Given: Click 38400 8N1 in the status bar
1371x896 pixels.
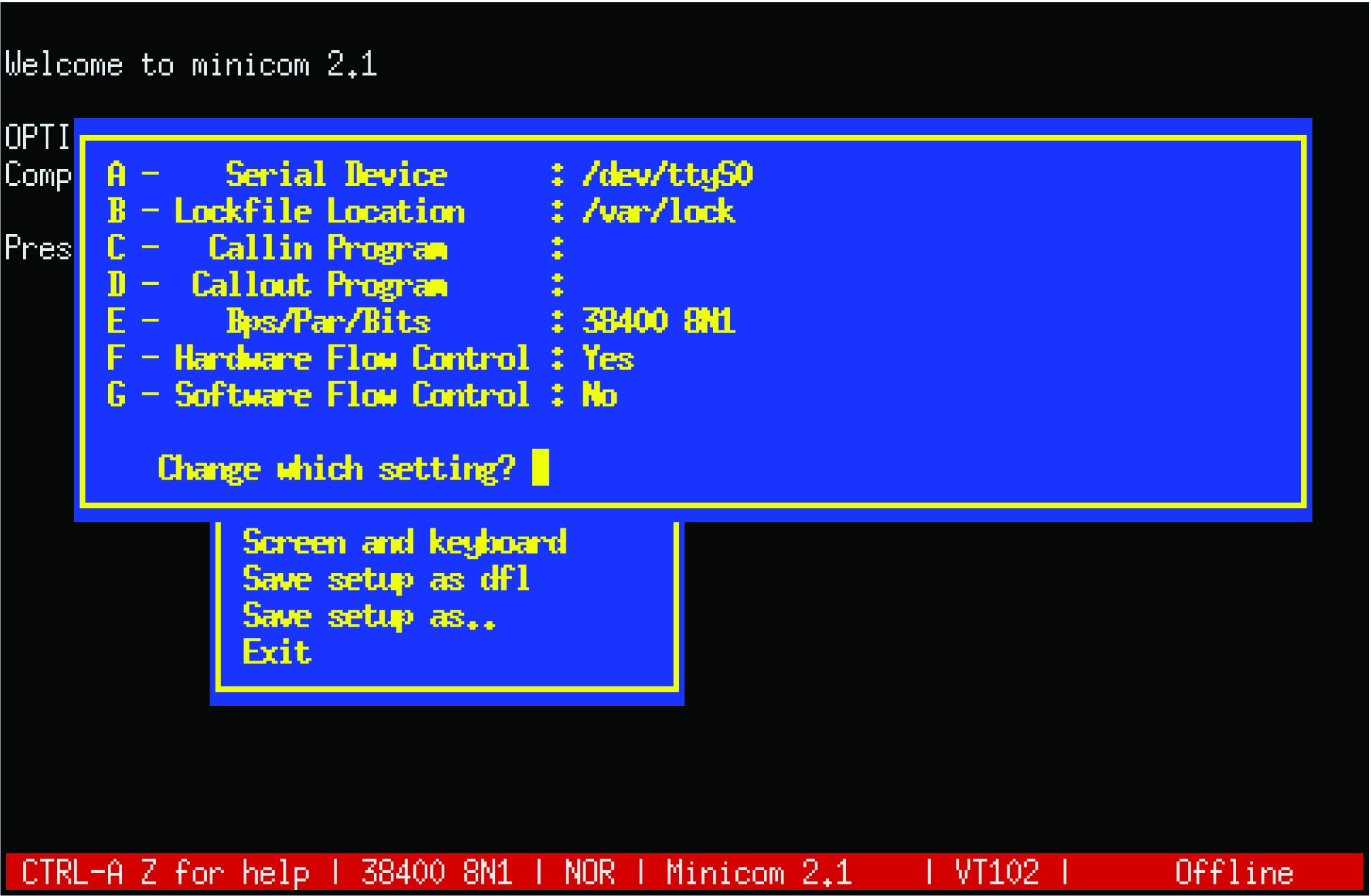Looking at the screenshot, I should point(437,872).
